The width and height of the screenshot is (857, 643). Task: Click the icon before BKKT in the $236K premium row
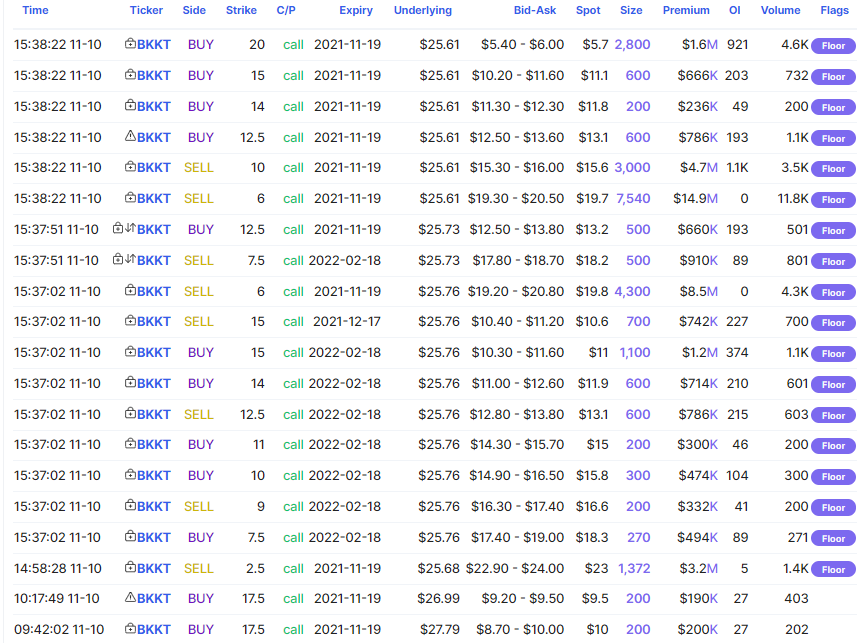click(x=130, y=106)
